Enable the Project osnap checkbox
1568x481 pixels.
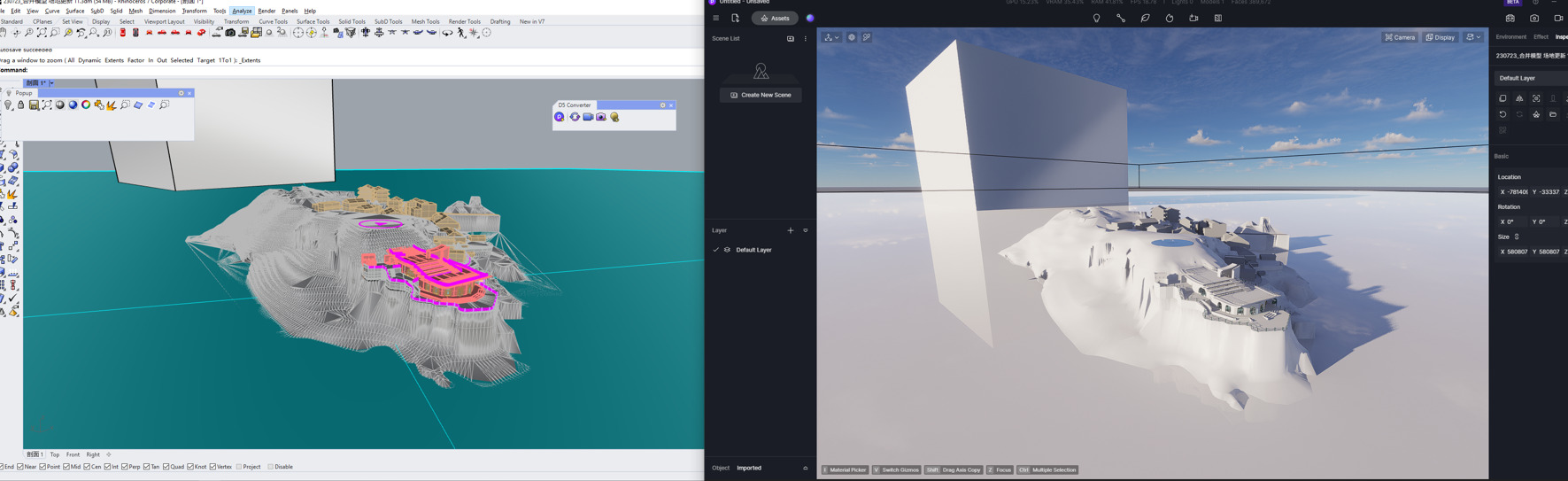click(239, 467)
